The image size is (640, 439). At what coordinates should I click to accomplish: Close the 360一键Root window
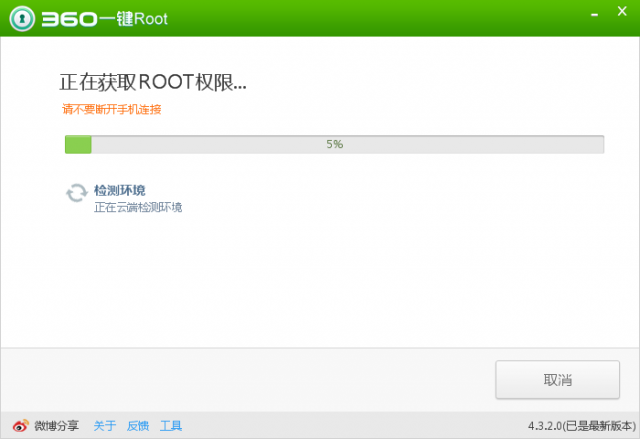click(622, 11)
